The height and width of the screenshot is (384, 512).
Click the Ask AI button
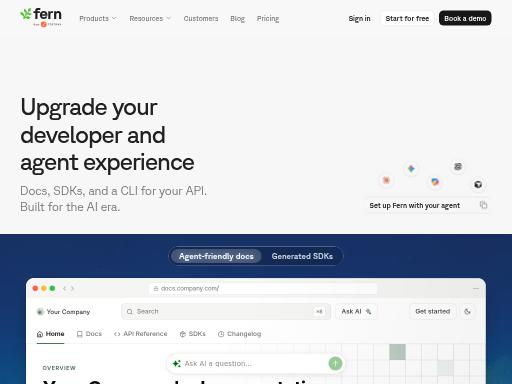[x=356, y=311]
